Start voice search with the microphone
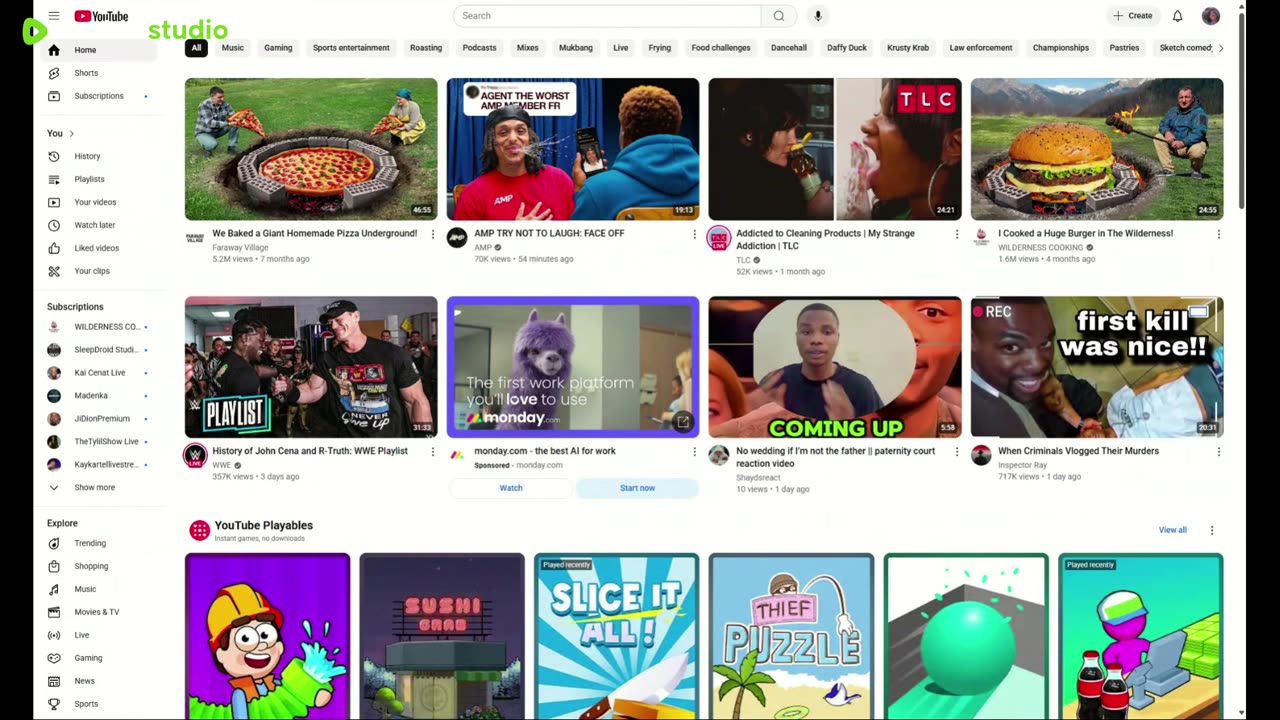 818,16
